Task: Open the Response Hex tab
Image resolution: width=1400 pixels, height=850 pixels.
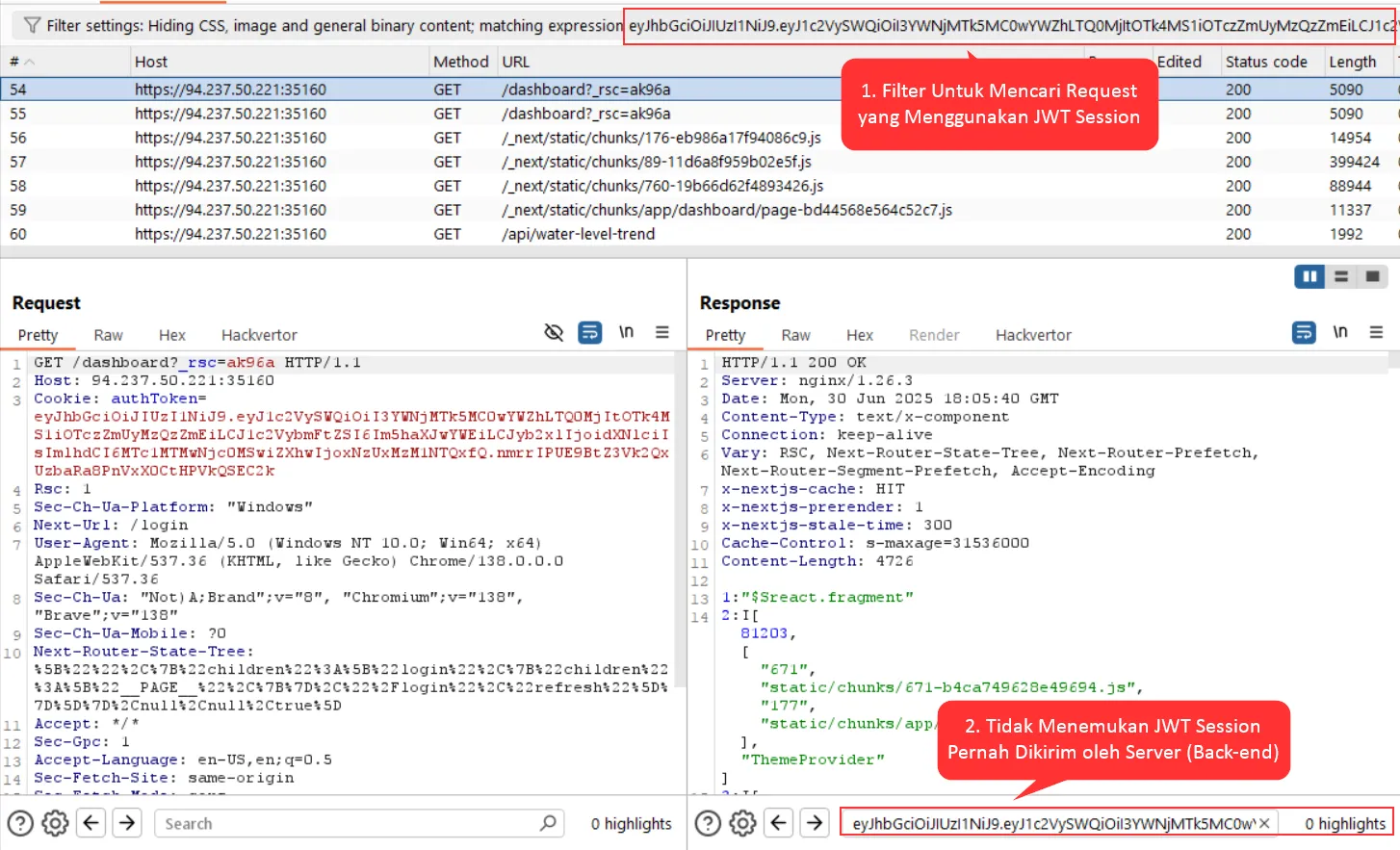Action: [x=860, y=335]
